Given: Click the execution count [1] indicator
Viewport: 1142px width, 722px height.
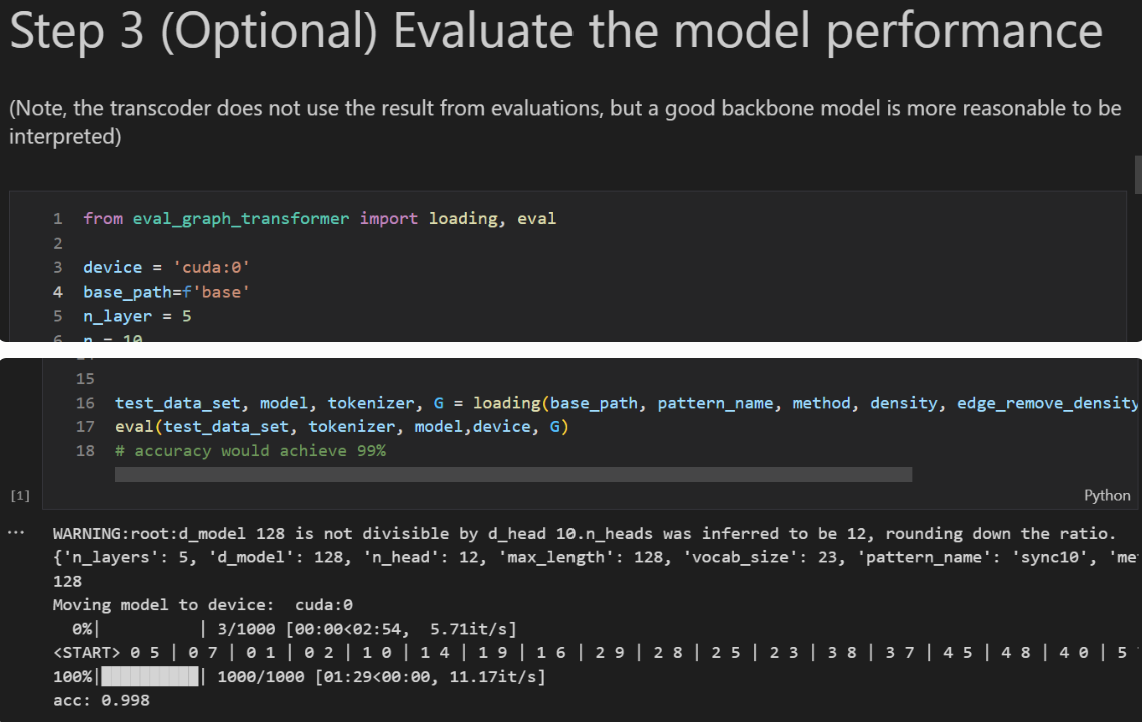Looking at the screenshot, I should [x=19, y=496].
